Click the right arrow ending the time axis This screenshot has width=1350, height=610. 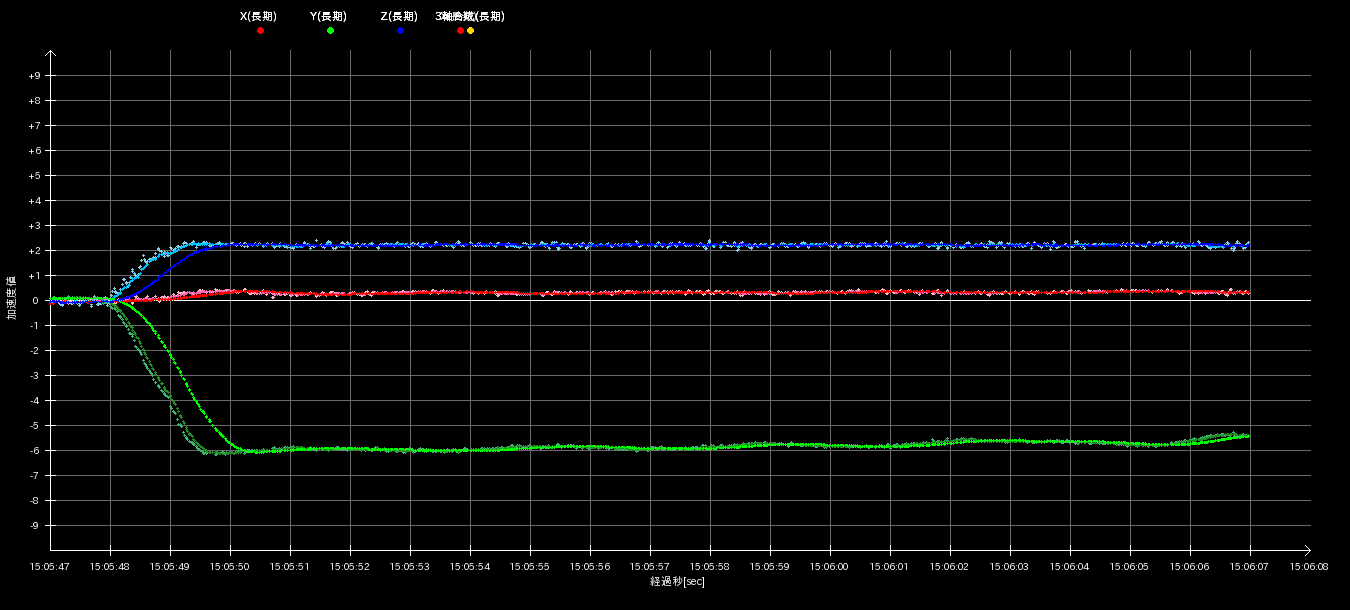[x=1306, y=550]
